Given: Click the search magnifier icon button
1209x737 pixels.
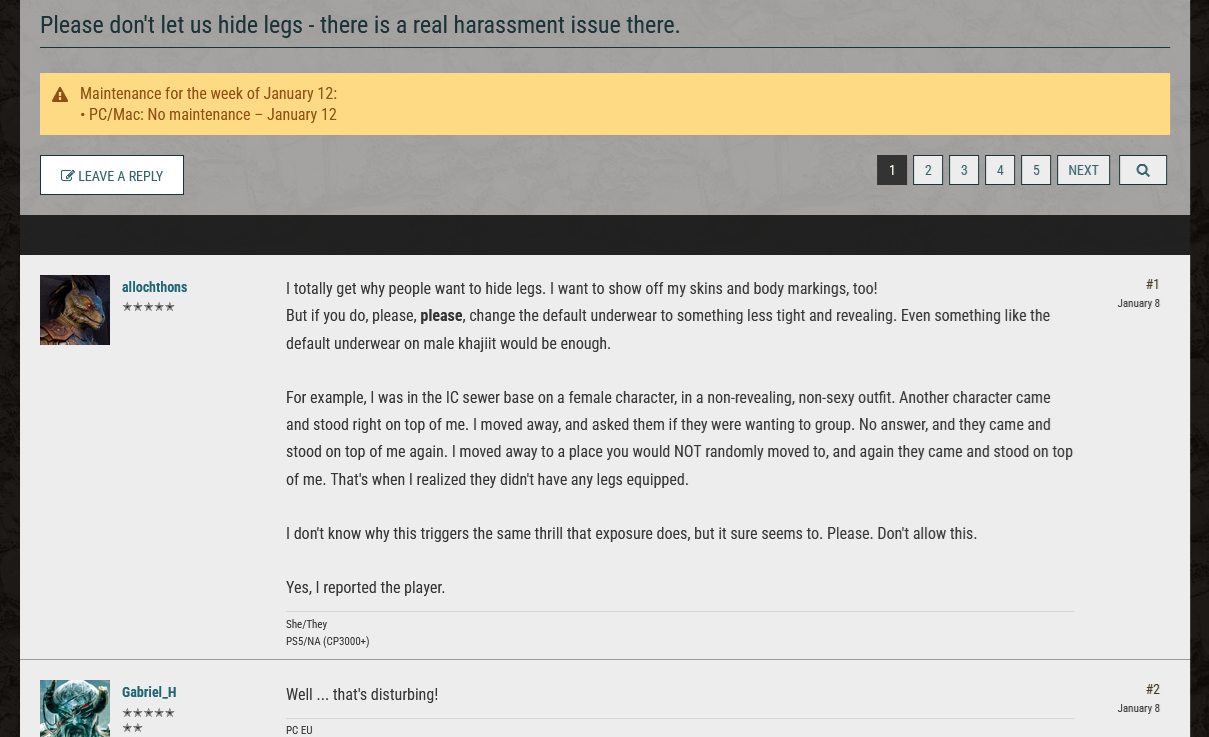Looking at the screenshot, I should 1143,170.
